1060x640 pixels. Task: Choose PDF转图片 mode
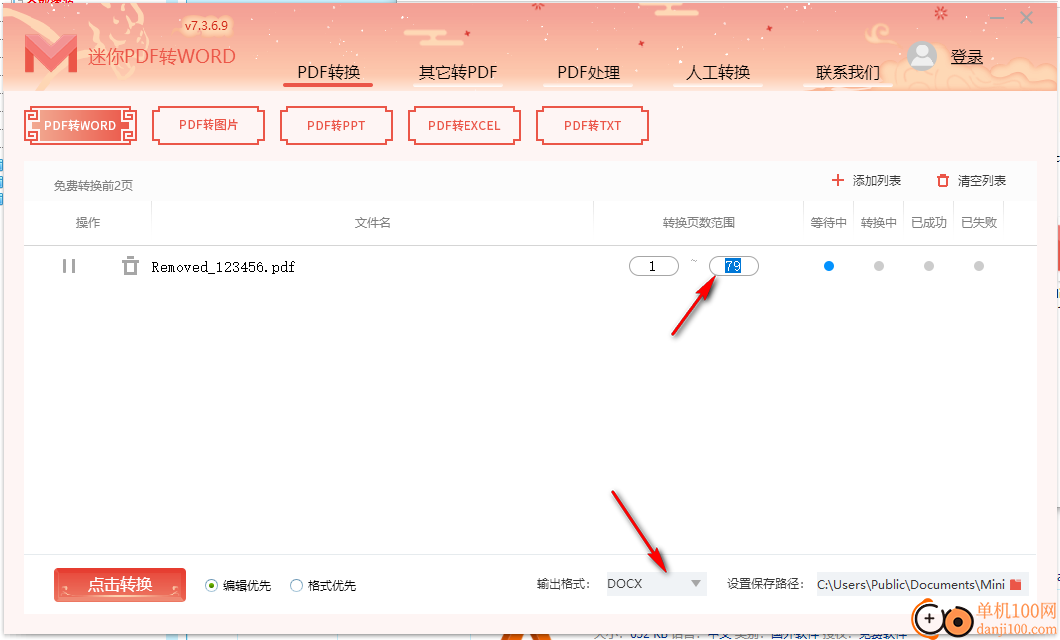tap(208, 126)
